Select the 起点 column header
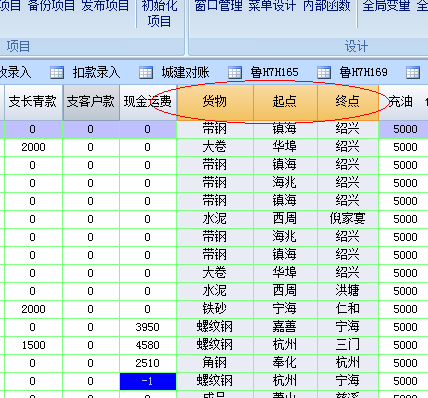 pos(285,102)
